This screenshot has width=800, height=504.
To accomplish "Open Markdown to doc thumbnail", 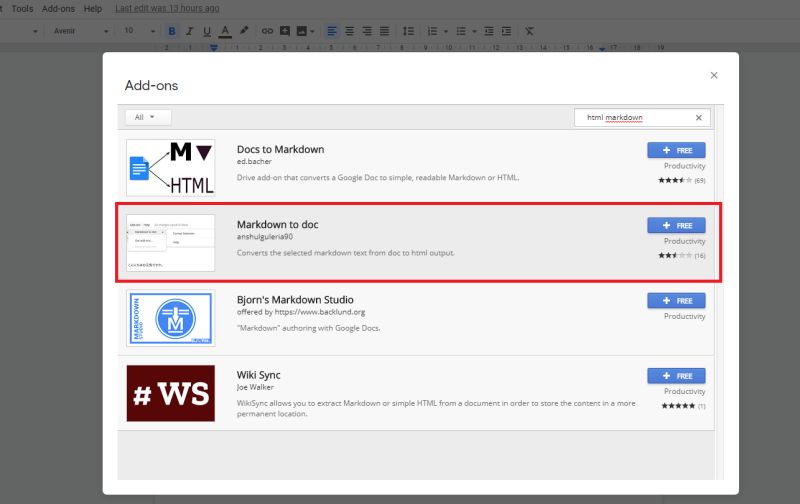I will pos(170,243).
